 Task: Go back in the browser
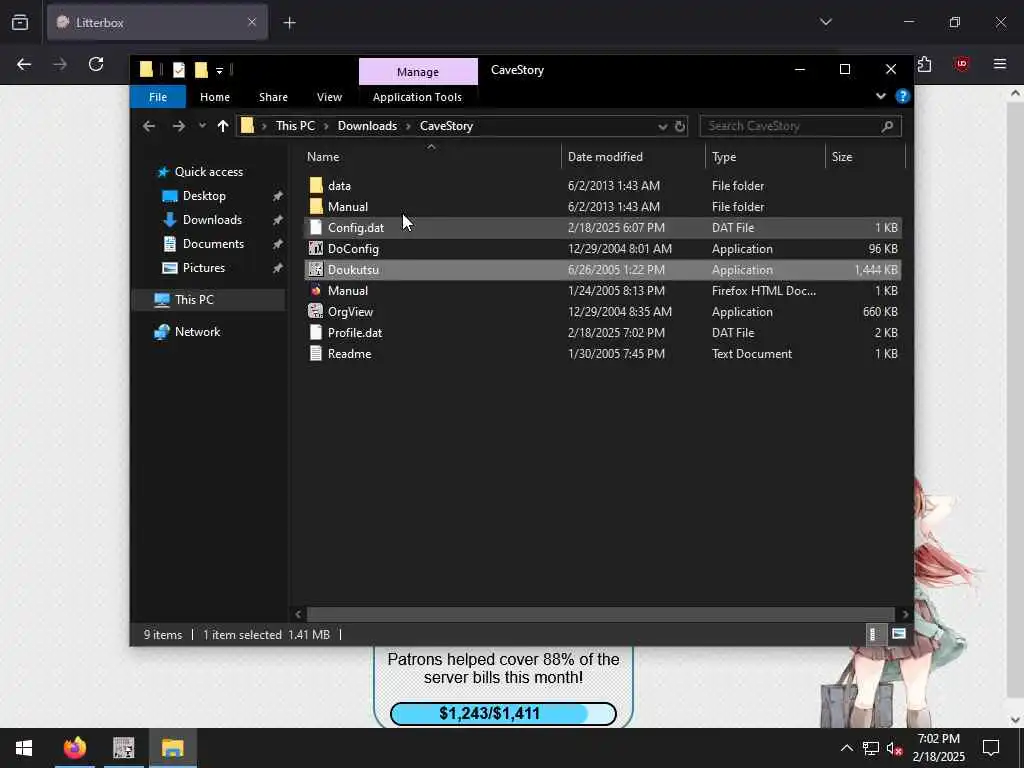(x=24, y=64)
